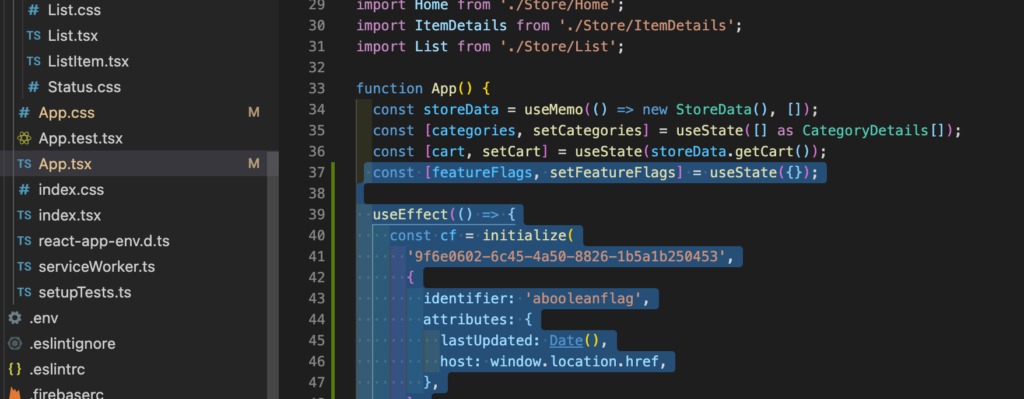
Task: Click the underlined Date link on line 45
Action: [x=566, y=340]
